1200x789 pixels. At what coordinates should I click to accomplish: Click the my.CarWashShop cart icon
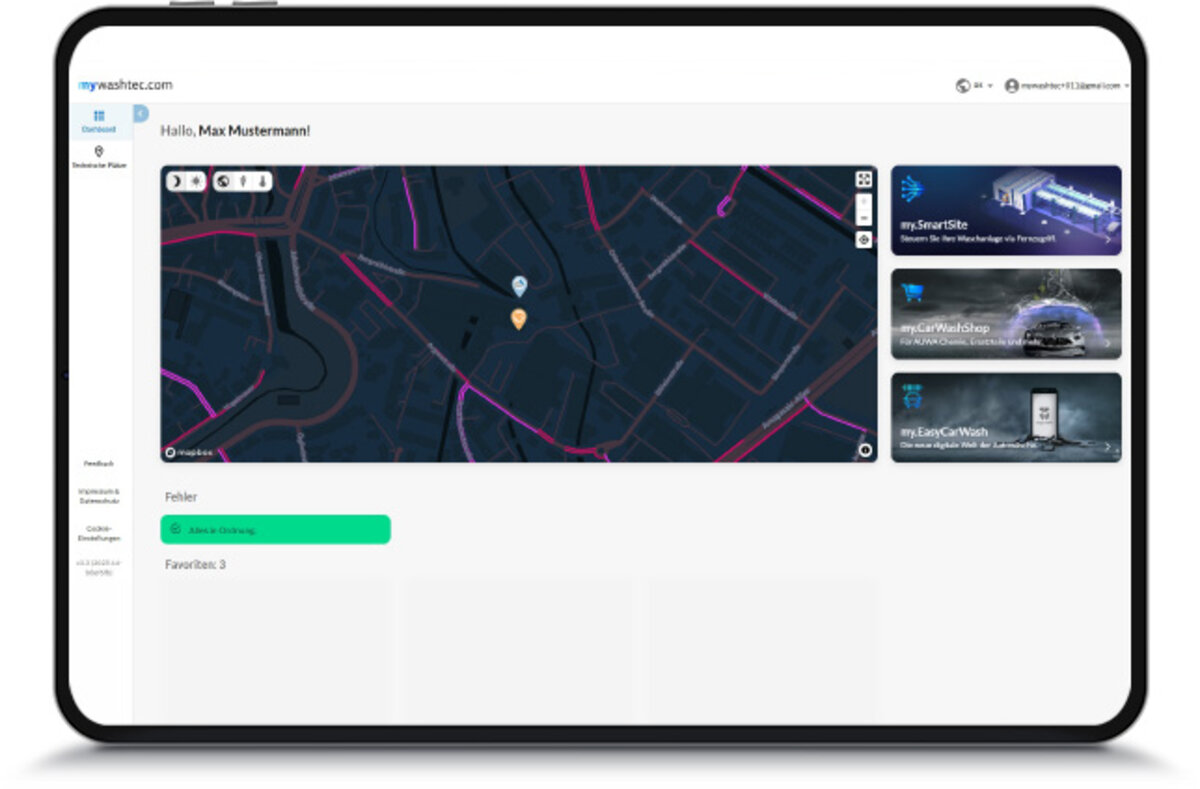[911, 292]
